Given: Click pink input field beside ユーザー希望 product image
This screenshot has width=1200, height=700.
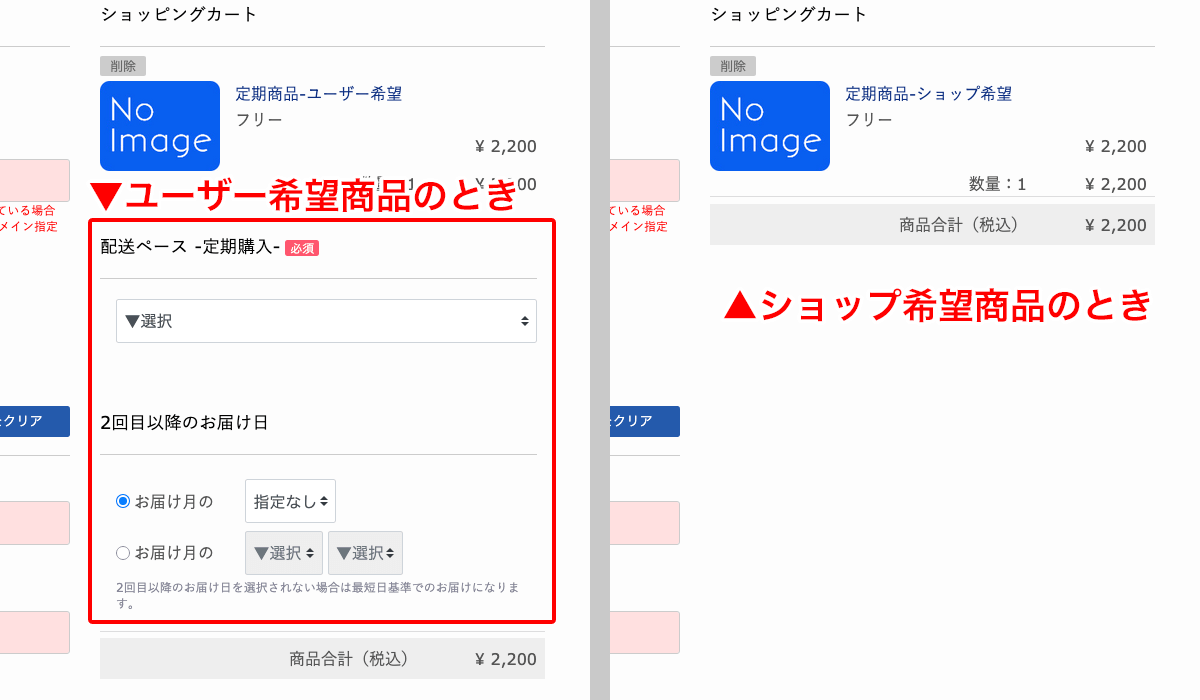Looking at the screenshot, I should 34,180.
